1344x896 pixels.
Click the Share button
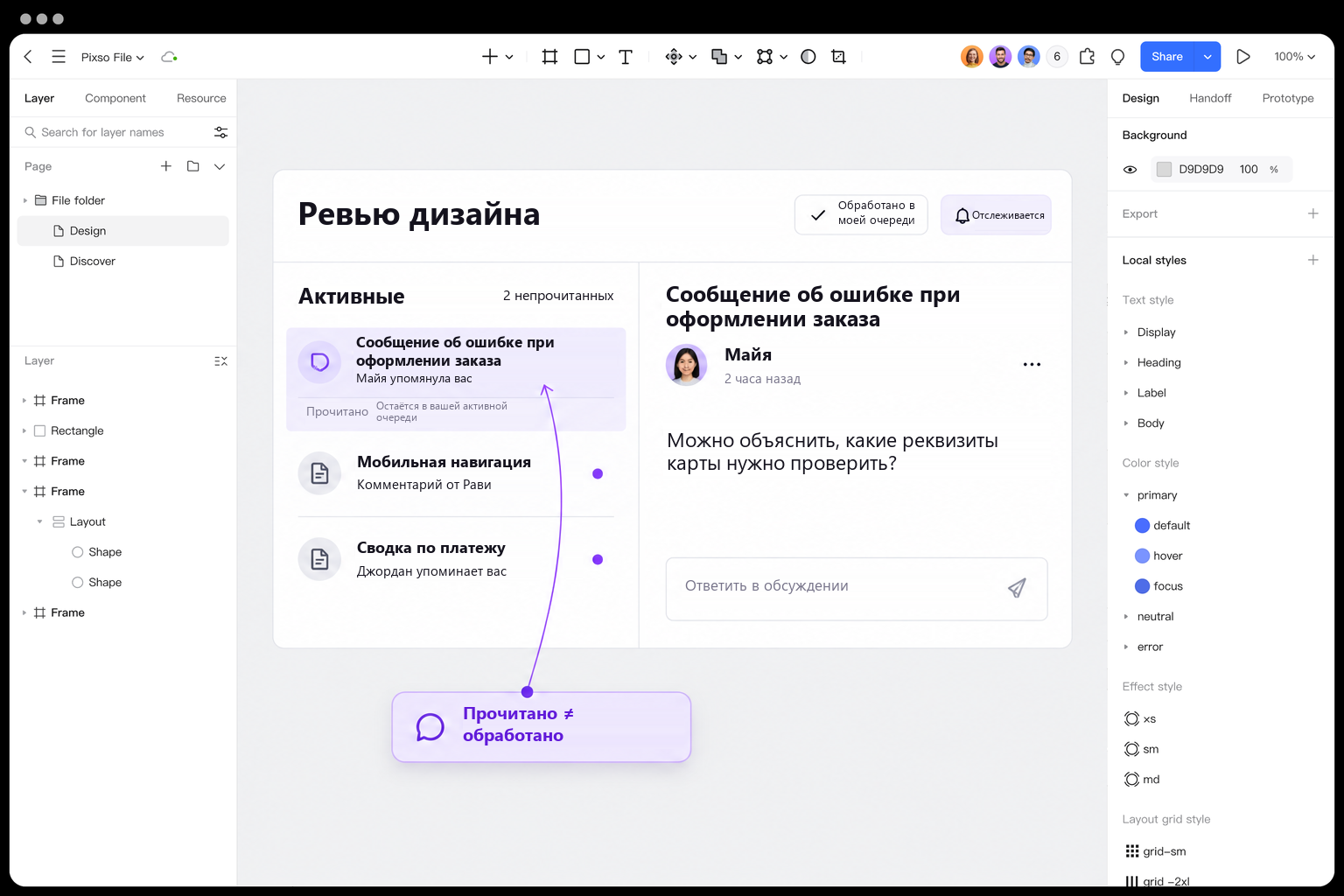tap(1167, 57)
